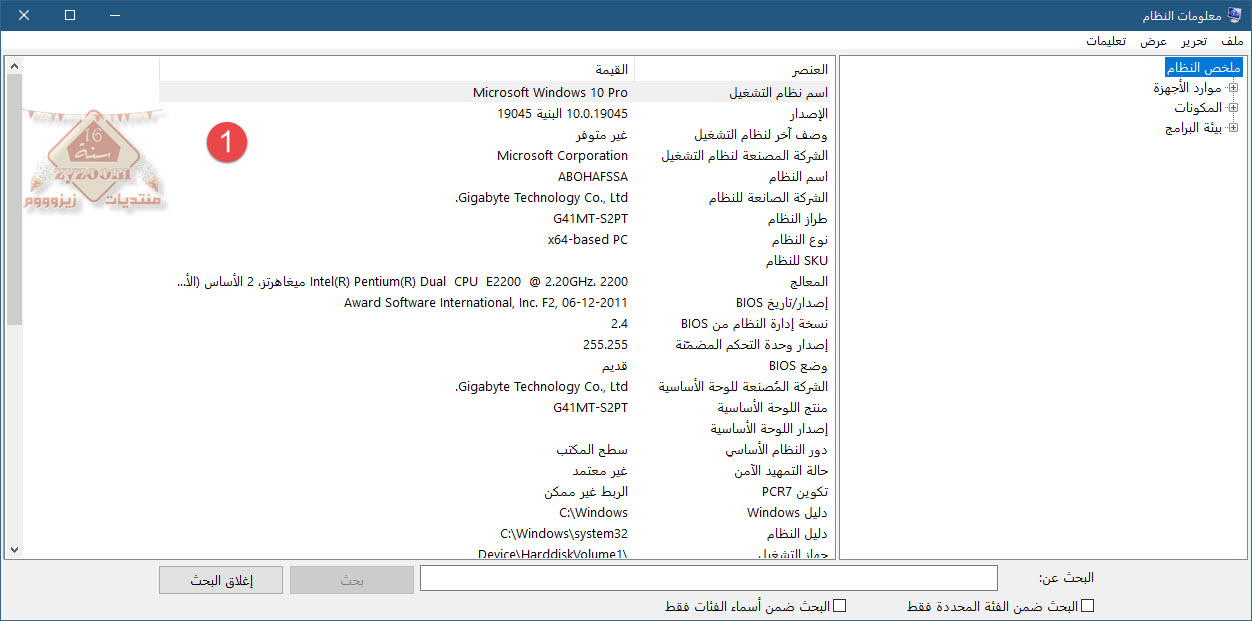Open the ملف (File) menu
Image resolution: width=1252 pixels, height=621 pixels.
click(x=1232, y=41)
